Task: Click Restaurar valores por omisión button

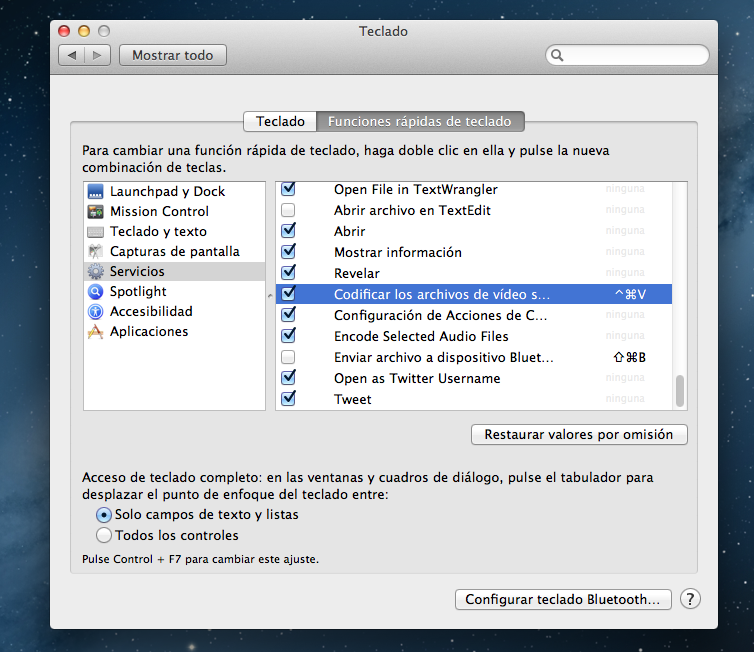Action: [579, 435]
